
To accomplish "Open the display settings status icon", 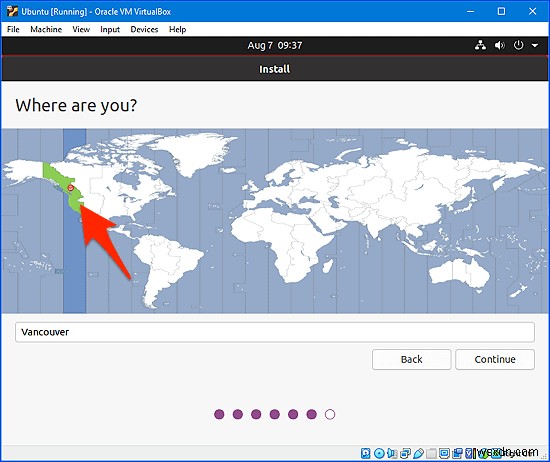I will tap(444, 453).
